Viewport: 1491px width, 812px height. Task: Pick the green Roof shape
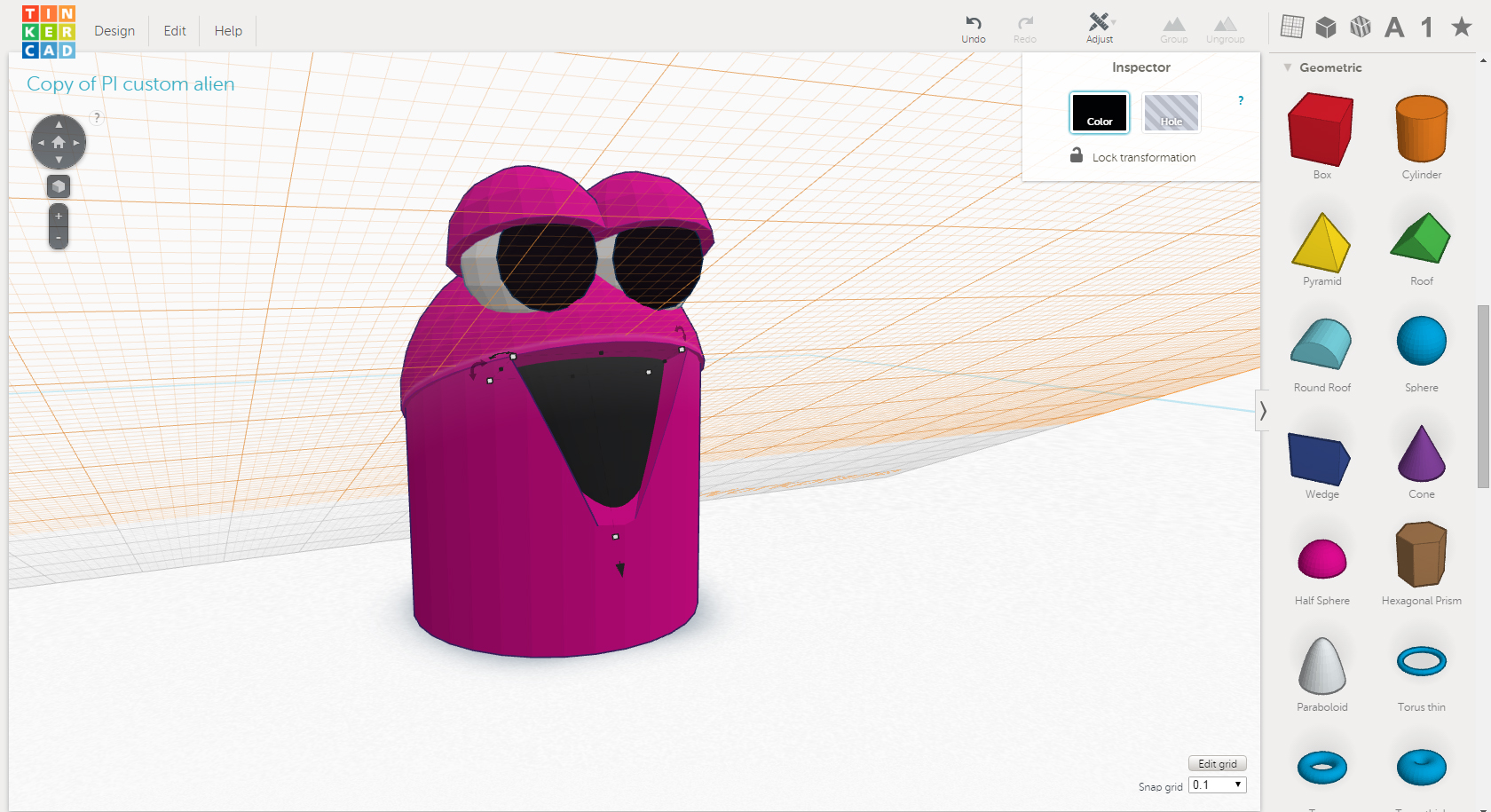[x=1421, y=238]
